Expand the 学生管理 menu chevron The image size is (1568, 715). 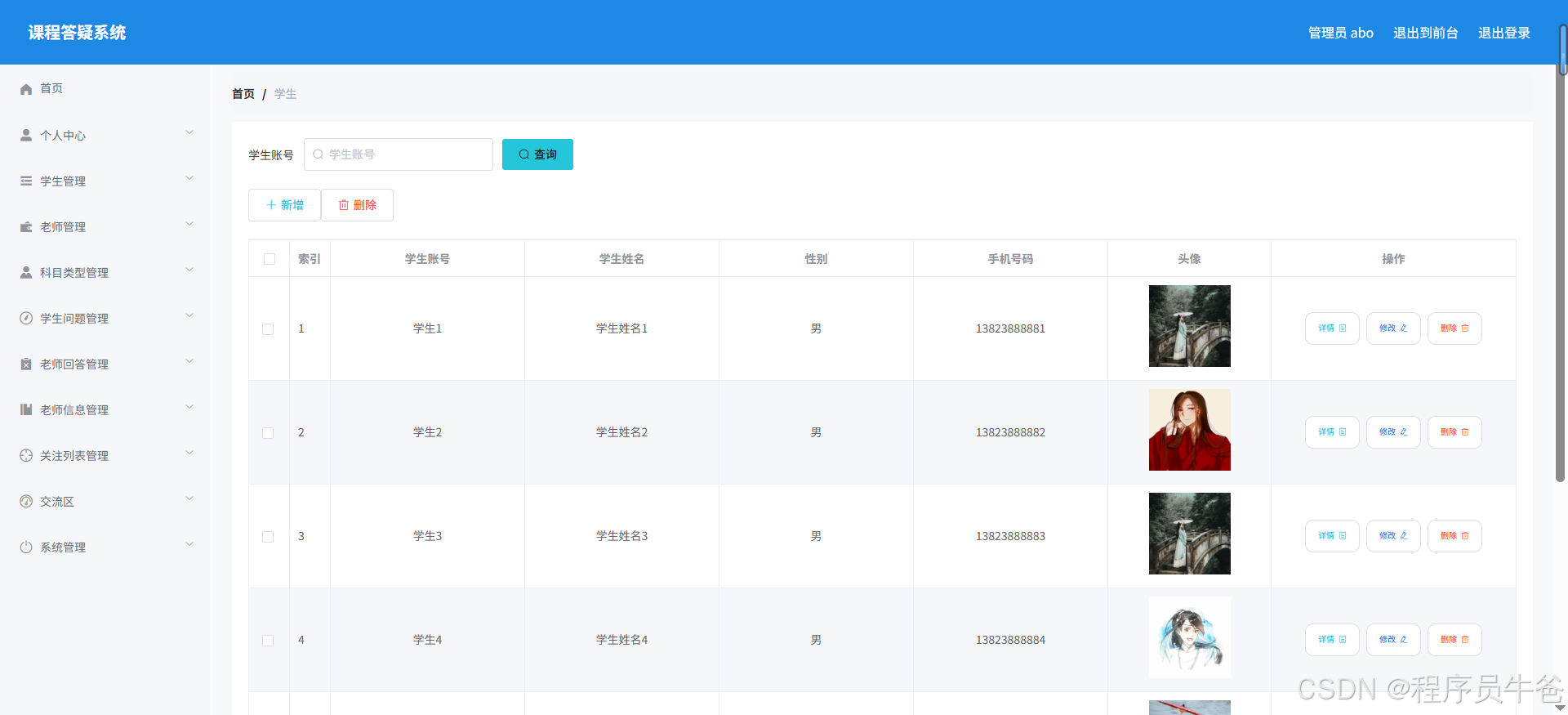[189, 178]
